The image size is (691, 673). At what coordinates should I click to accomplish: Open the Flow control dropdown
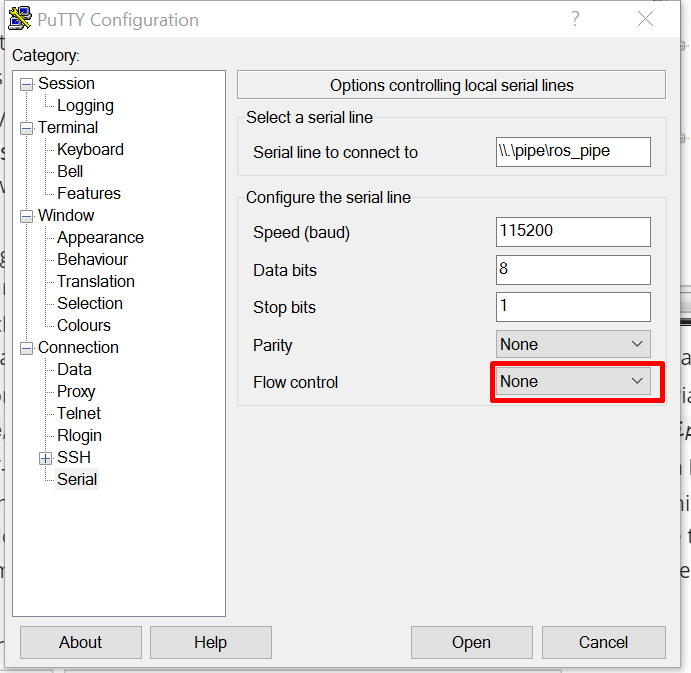[x=573, y=381]
